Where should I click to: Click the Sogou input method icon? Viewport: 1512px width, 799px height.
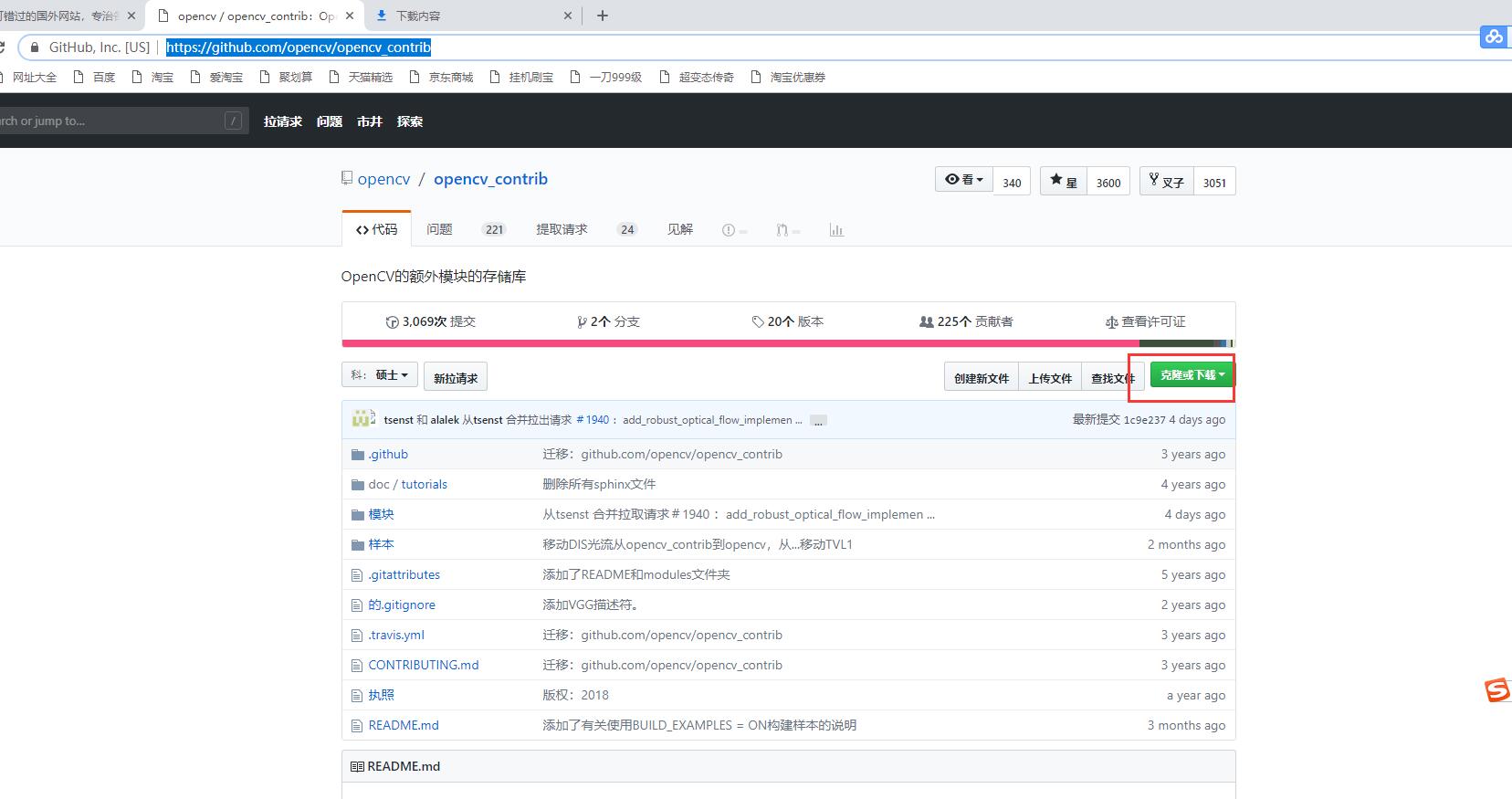(x=1497, y=691)
